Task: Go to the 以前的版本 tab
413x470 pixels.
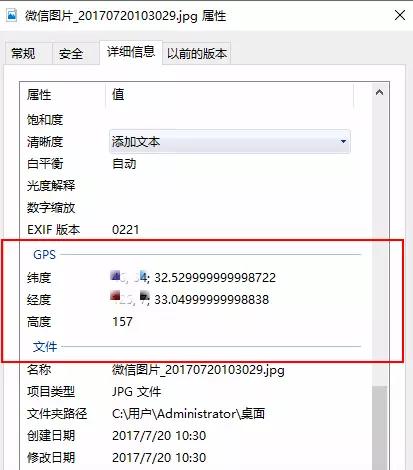Action: (x=197, y=53)
